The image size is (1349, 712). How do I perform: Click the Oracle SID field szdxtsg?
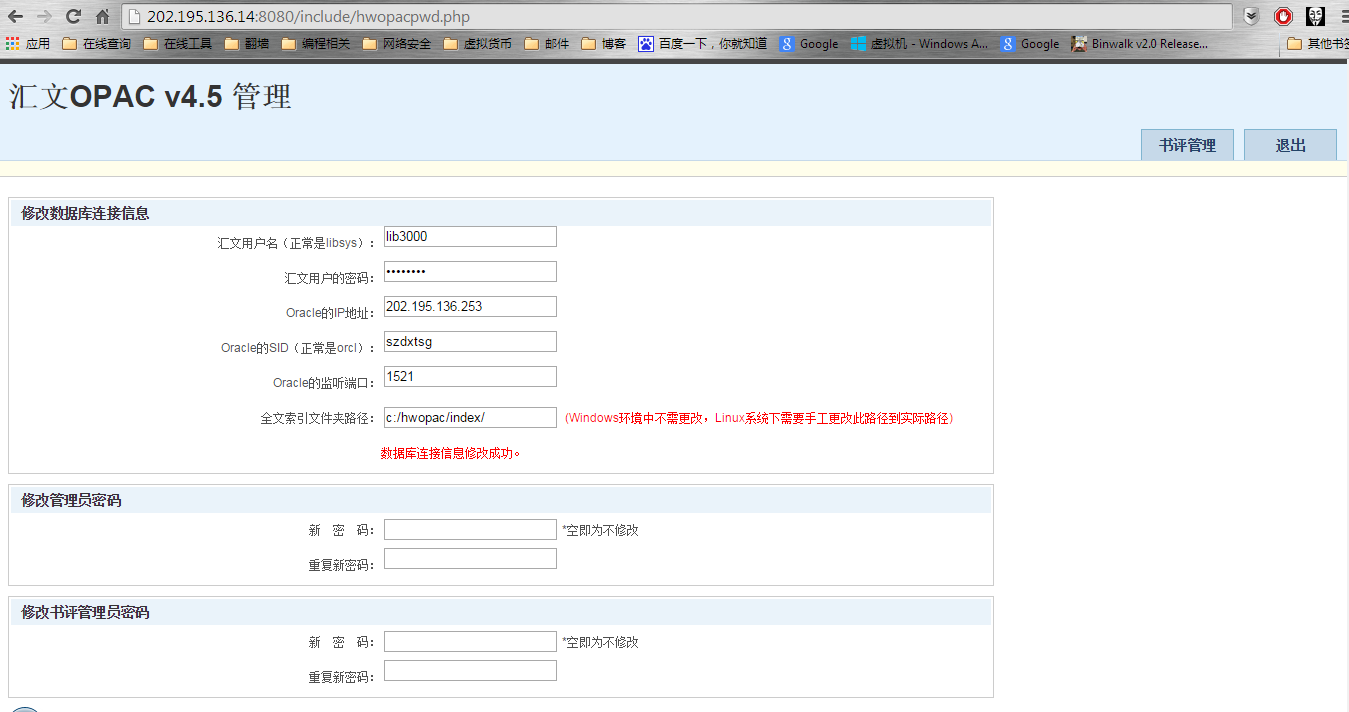tap(470, 342)
